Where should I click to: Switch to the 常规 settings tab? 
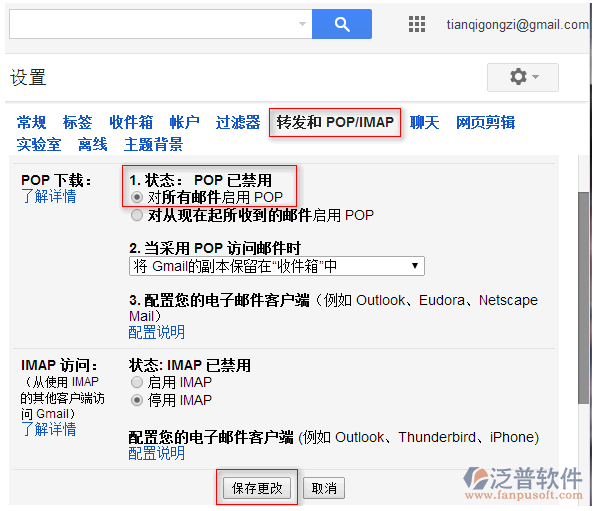(x=31, y=122)
